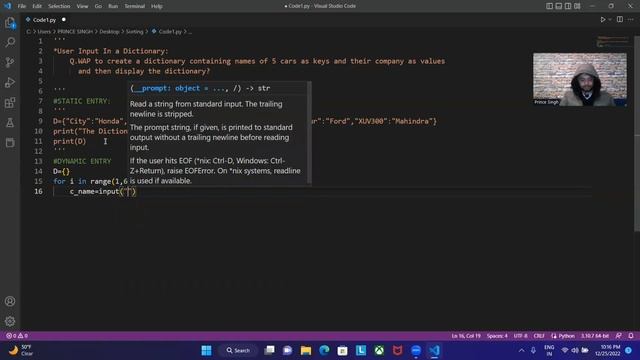The width and height of the screenshot is (640, 360).
Task: Switch to Visual Studio Code taskbar icon
Action: click(x=434, y=350)
